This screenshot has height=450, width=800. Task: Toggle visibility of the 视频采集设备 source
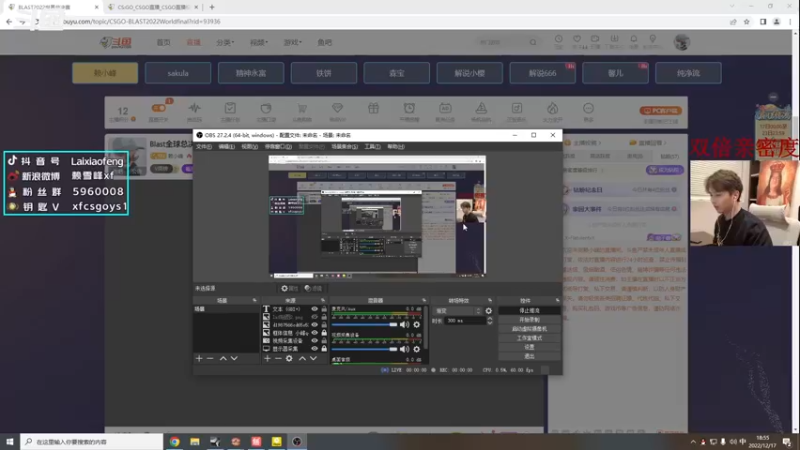[315, 341]
